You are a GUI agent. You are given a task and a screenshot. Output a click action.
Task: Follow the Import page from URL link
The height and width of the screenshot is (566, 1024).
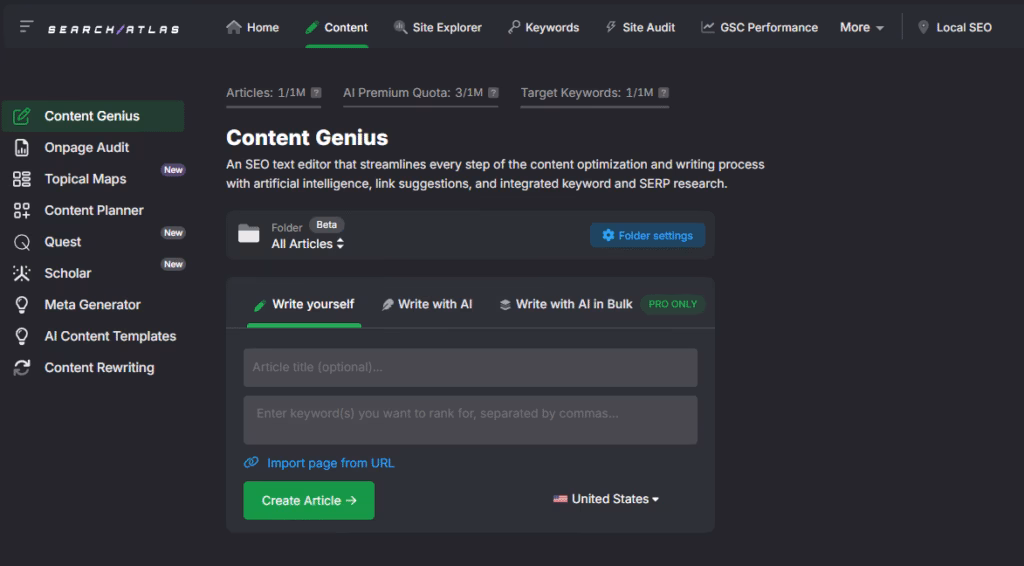point(330,463)
